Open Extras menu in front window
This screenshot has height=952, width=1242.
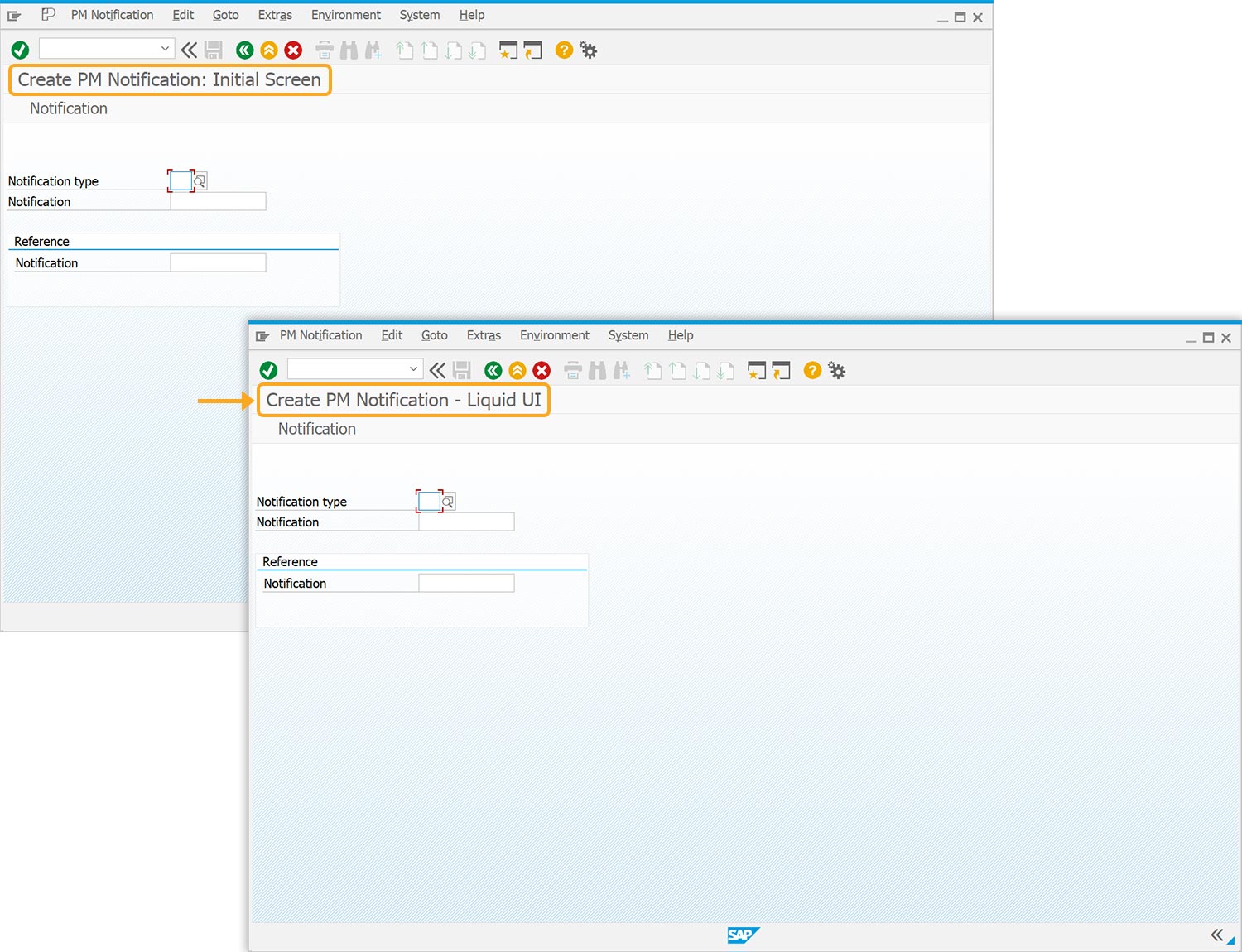pos(484,335)
